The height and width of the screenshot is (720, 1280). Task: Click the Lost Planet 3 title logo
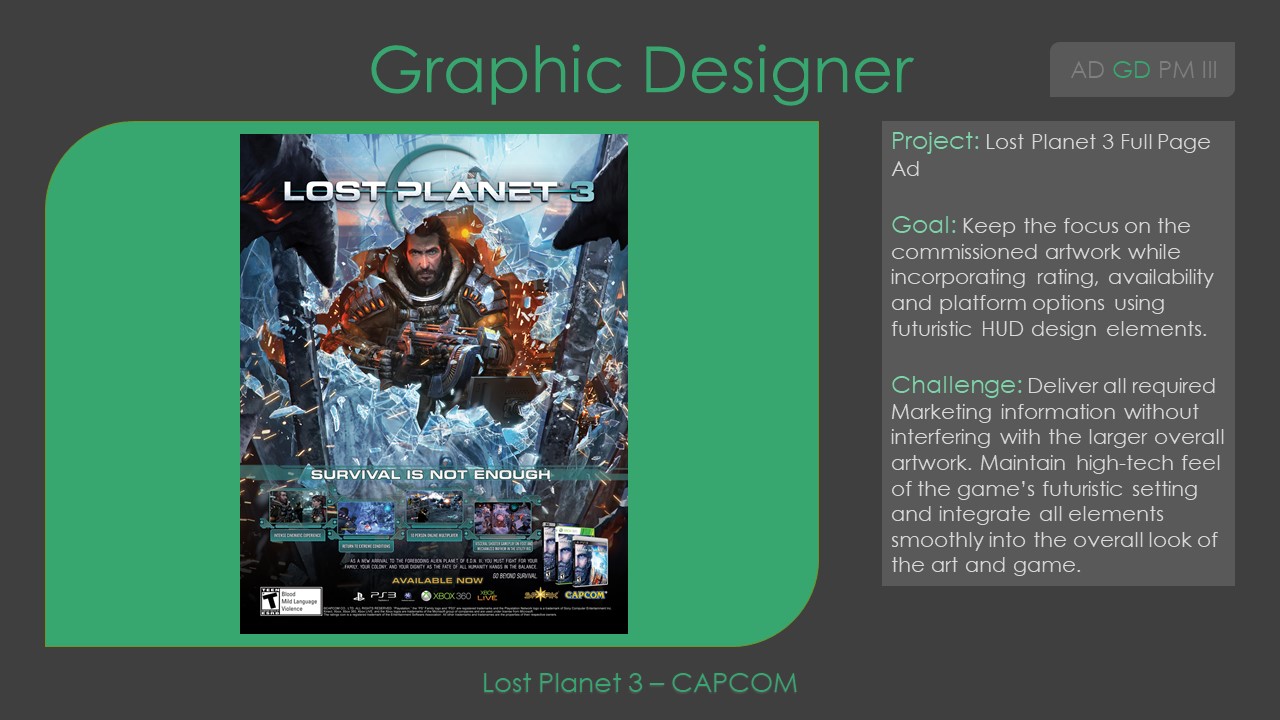438,191
